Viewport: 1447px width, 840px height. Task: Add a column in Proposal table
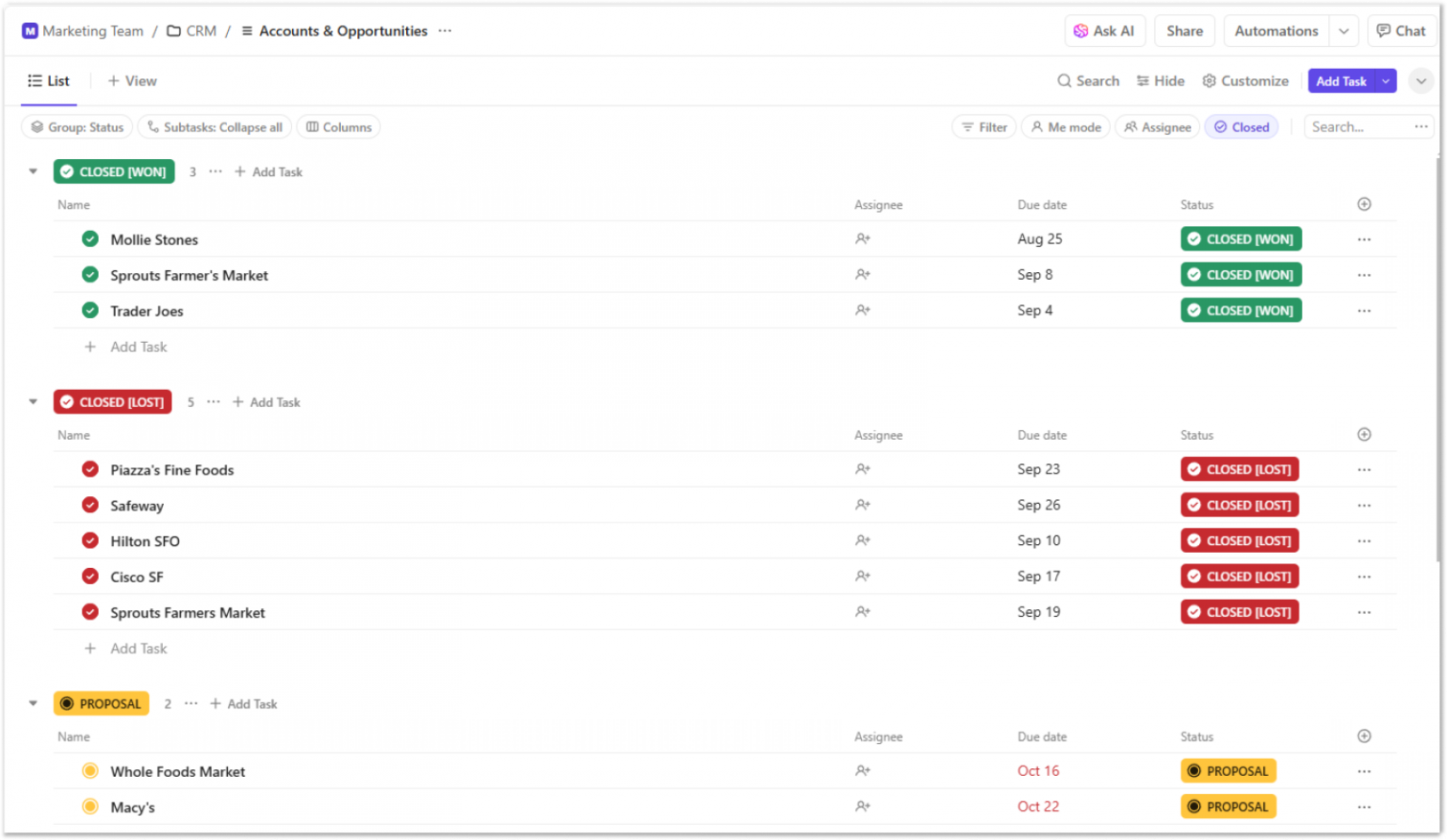[1364, 736]
